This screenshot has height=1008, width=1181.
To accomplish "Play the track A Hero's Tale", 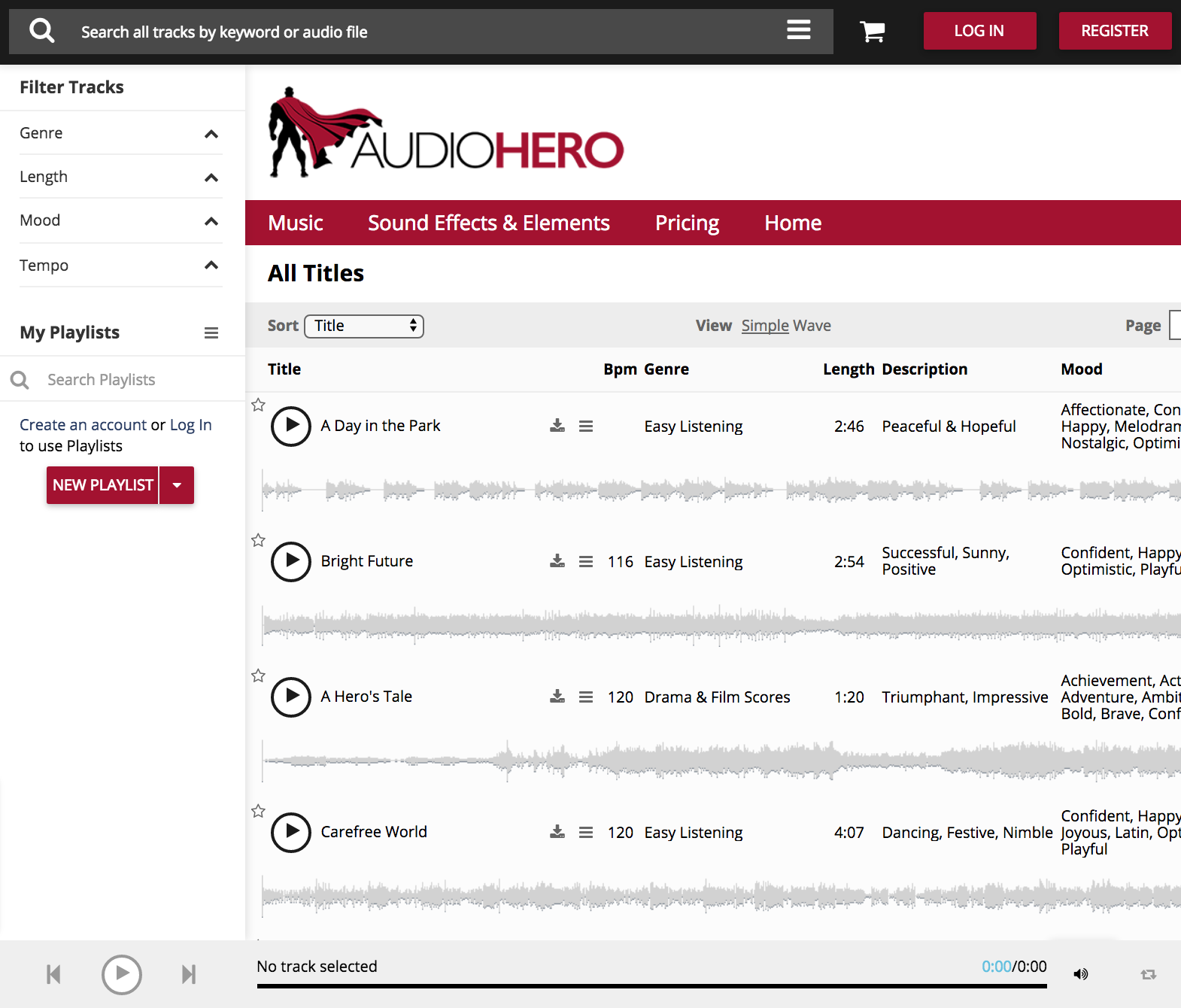I will pos(291,697).
